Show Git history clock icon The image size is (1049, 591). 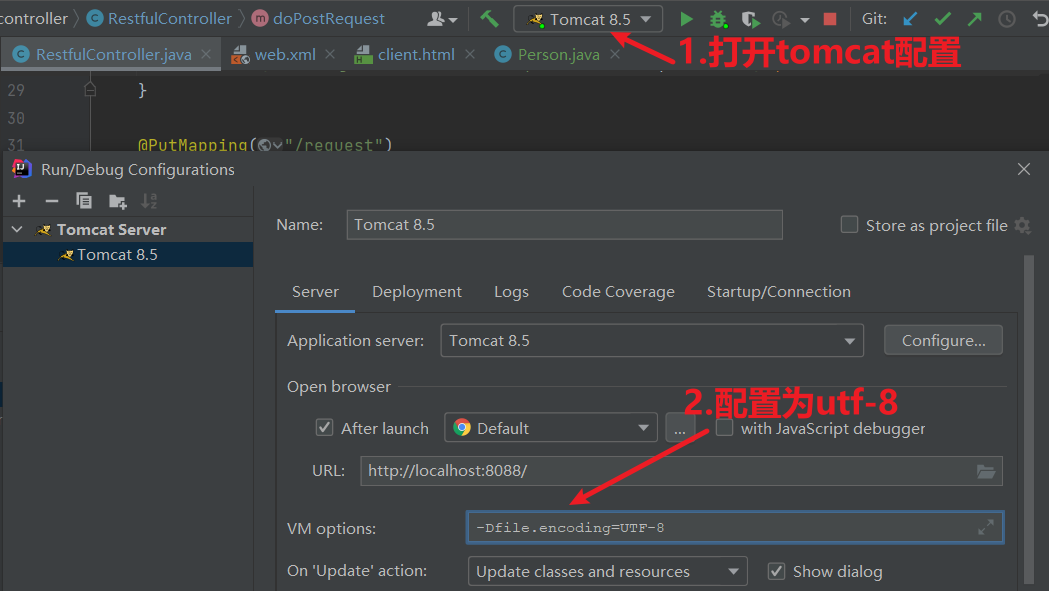coord(1006,19)
